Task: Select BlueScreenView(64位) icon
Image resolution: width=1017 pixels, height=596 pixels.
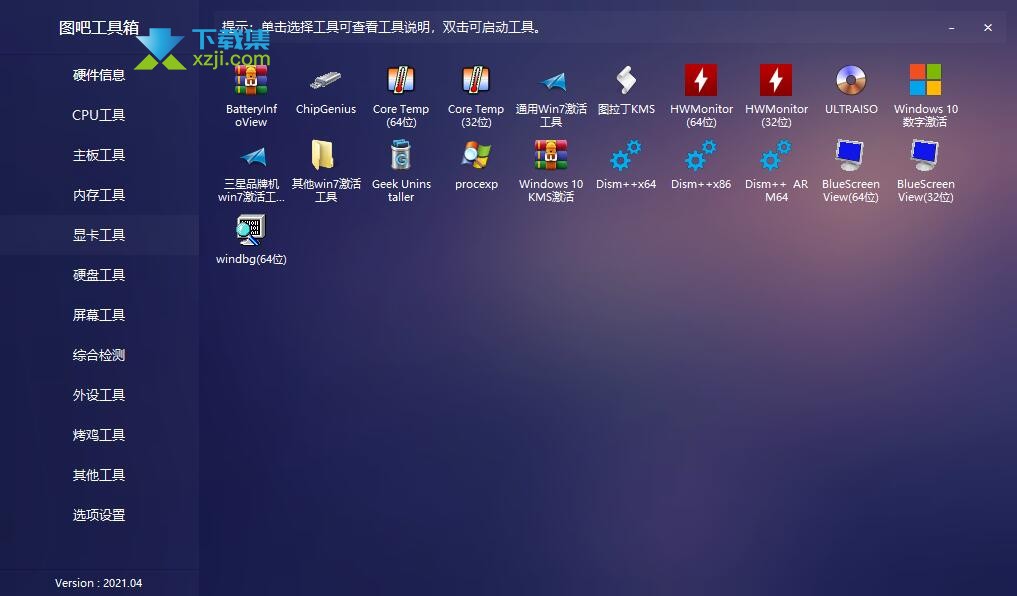Action: click(851, 156)
